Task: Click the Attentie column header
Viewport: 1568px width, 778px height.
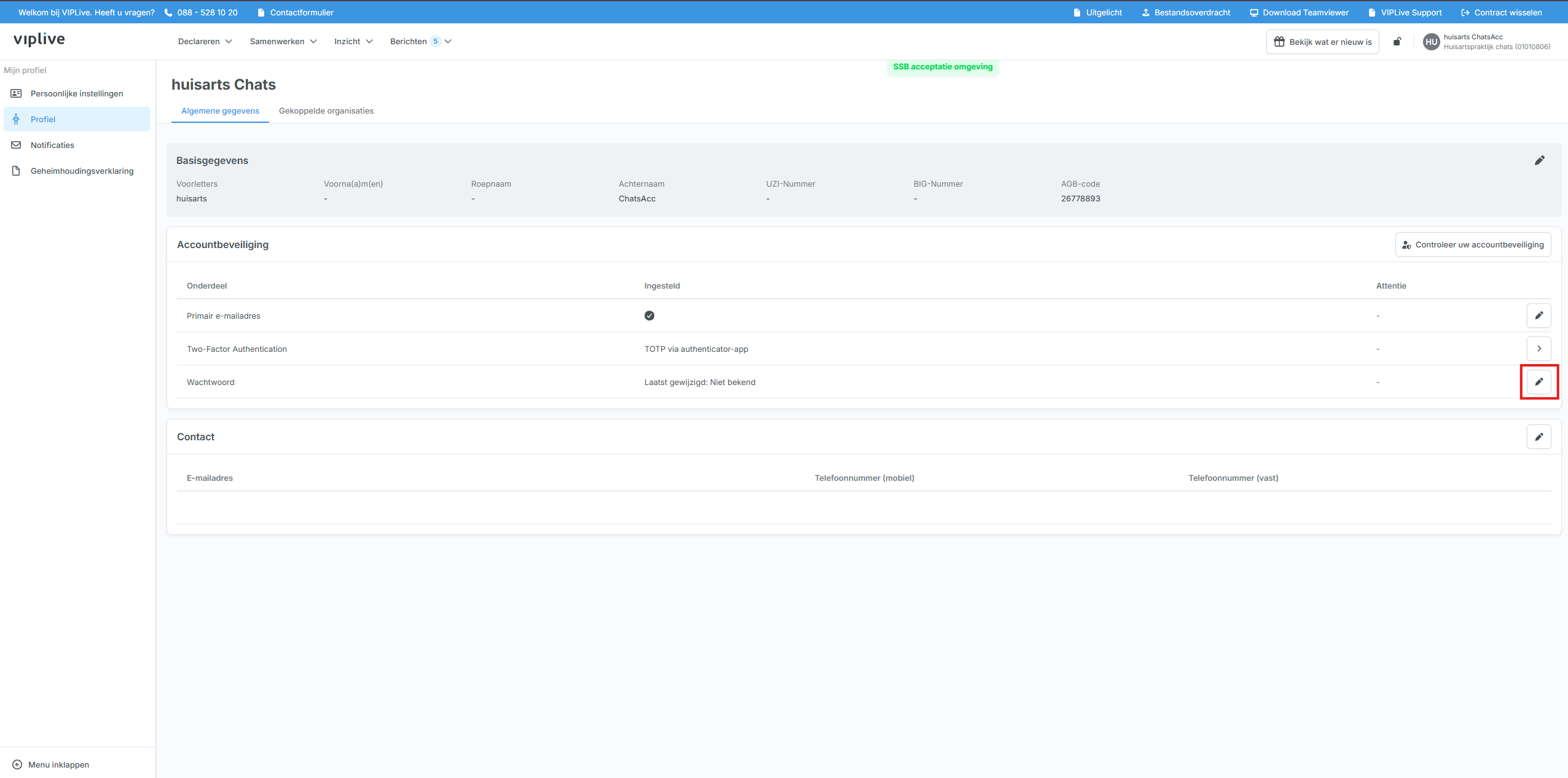Action: pos(1391,286)
